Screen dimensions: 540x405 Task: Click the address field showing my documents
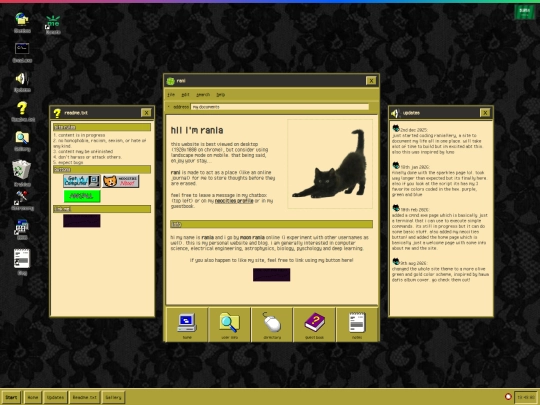(280, 107)
